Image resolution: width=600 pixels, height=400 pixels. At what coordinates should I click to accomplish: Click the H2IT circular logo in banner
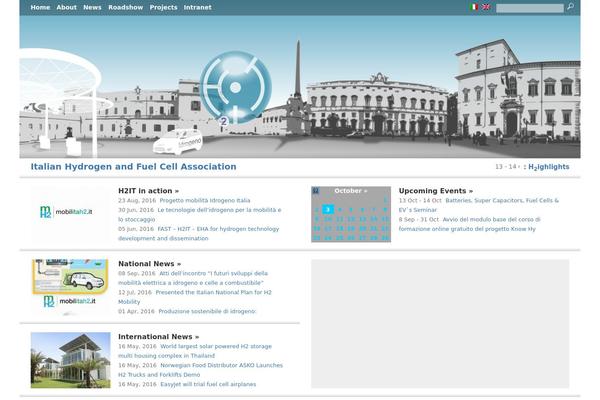click(x=236, y=88)
